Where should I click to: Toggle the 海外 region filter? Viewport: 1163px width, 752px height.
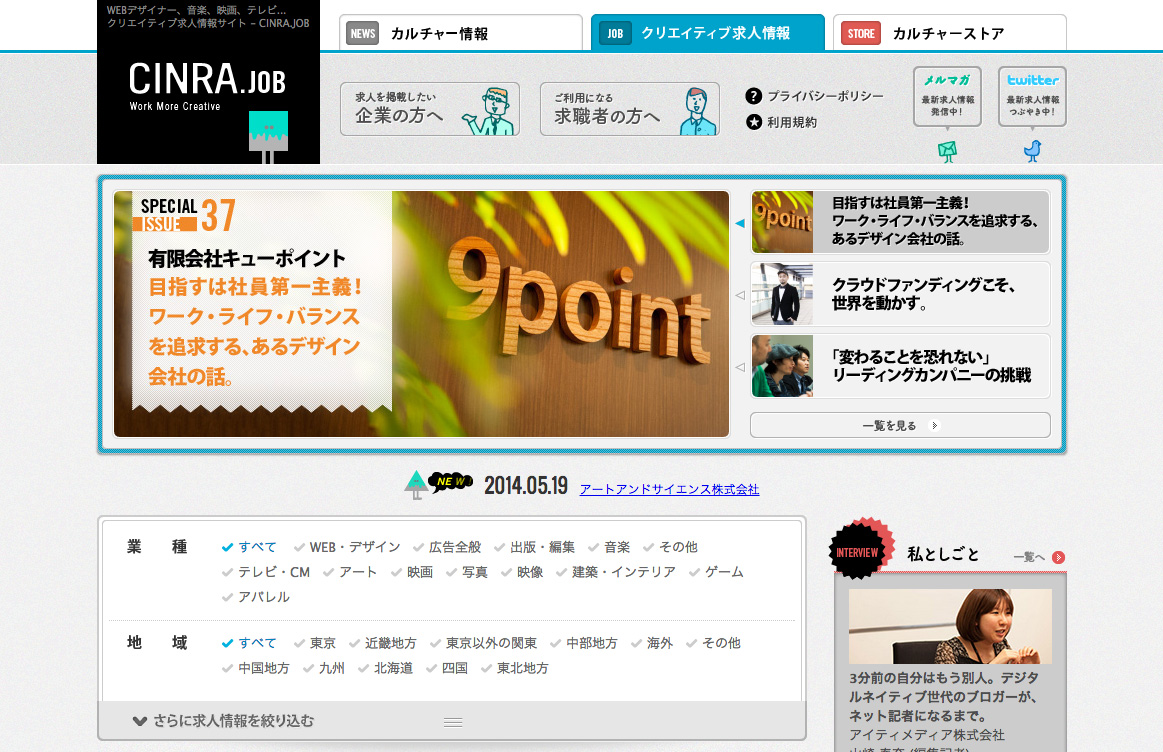point(652,643)
